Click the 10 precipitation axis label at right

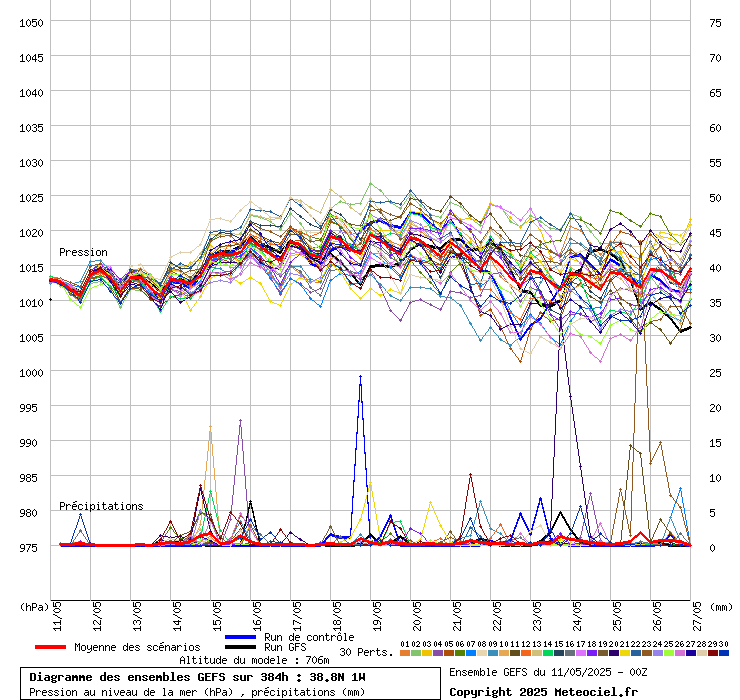pos(715,478)
